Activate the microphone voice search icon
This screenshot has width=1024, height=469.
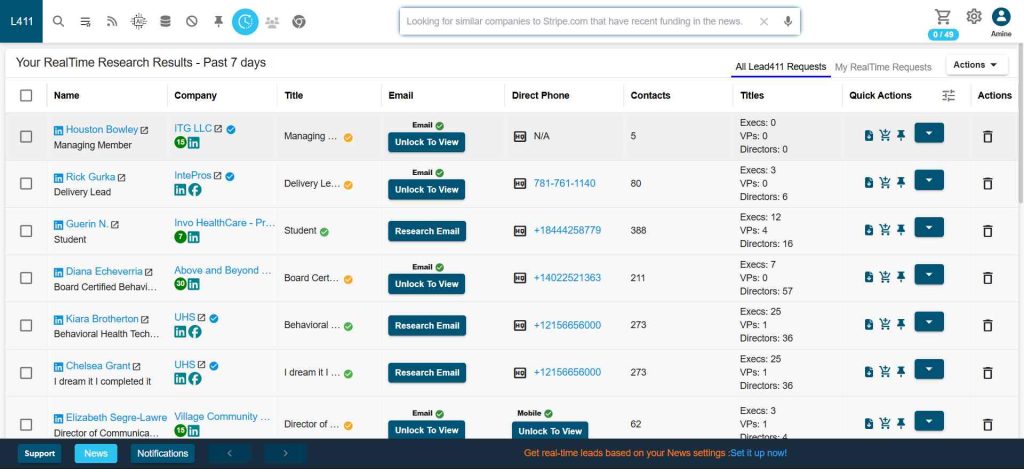point(788,22)
